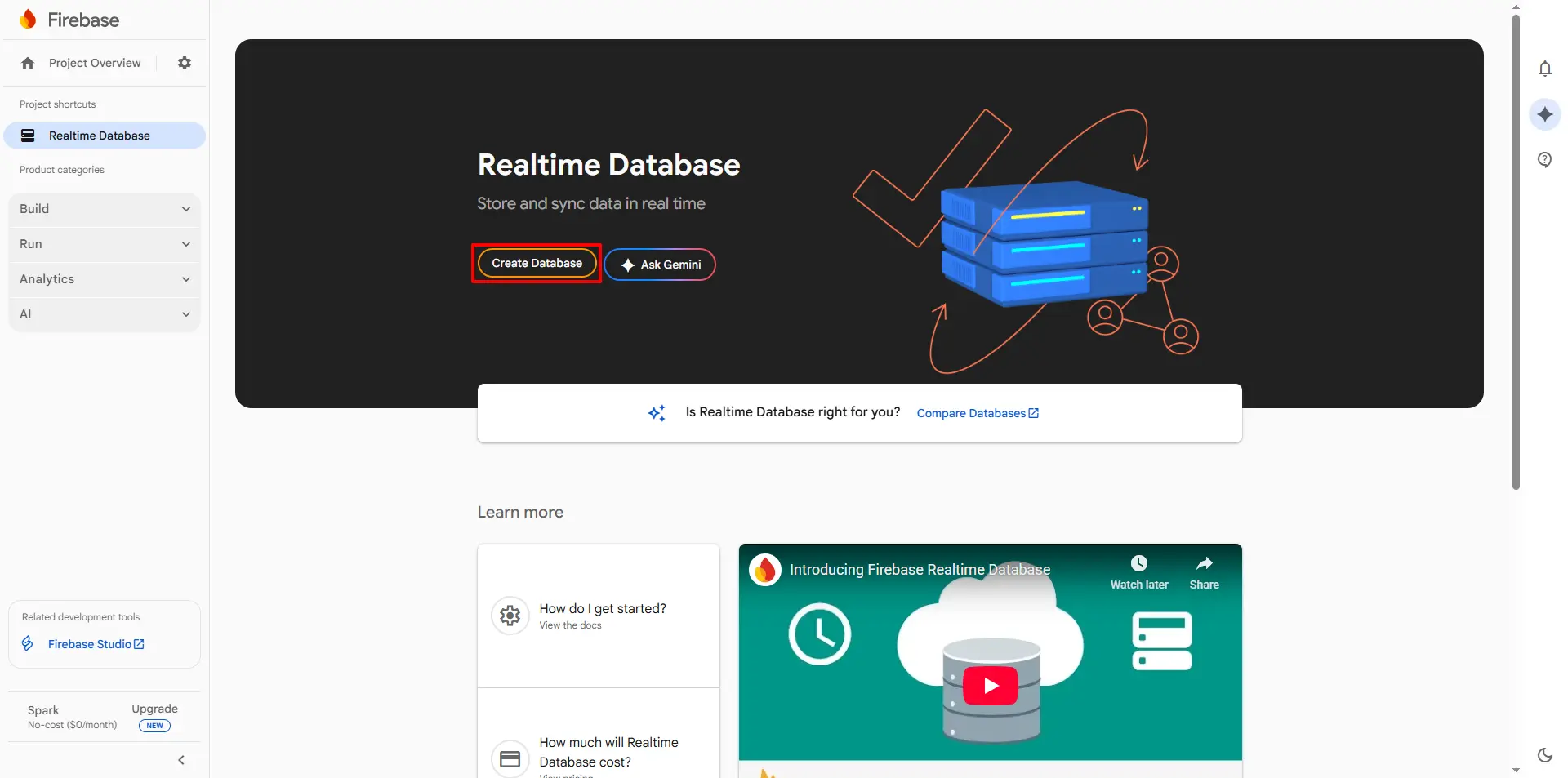Play the Introducing Firebase Realtime Database video
1568x778 pixels.
(990, 686)
